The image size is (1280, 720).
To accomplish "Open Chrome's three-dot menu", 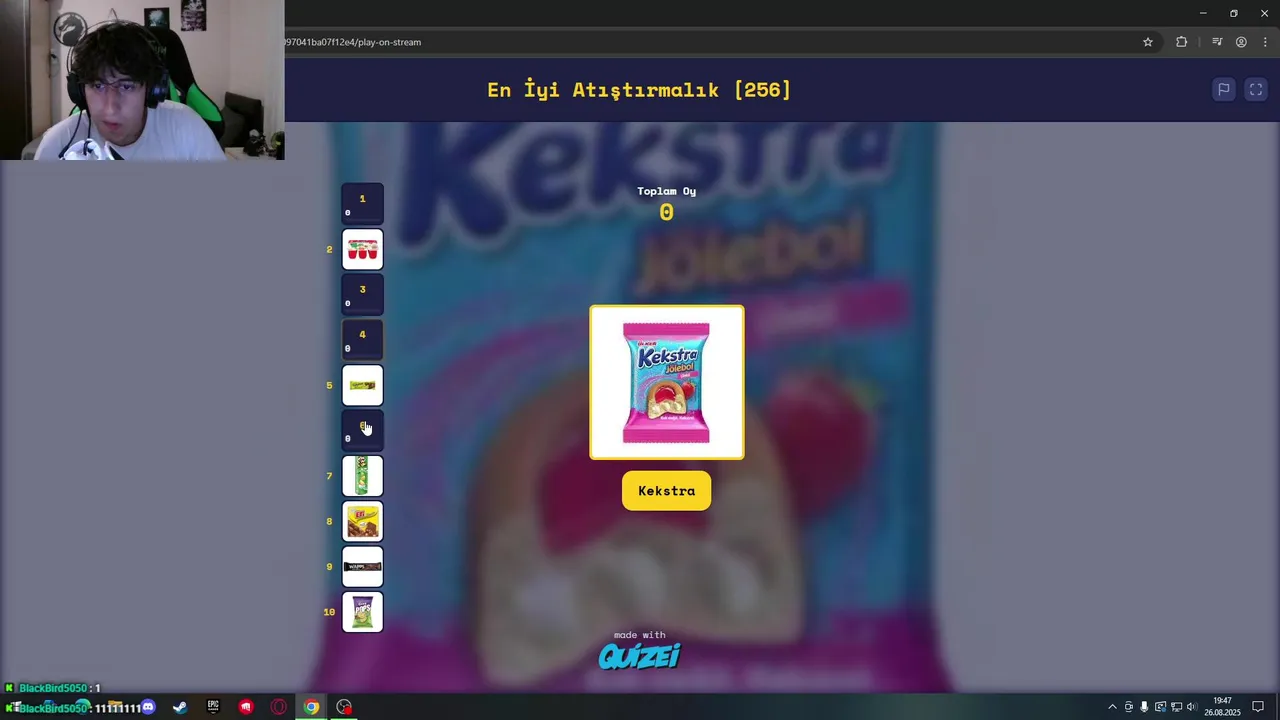I will [x=1265, y=42].
